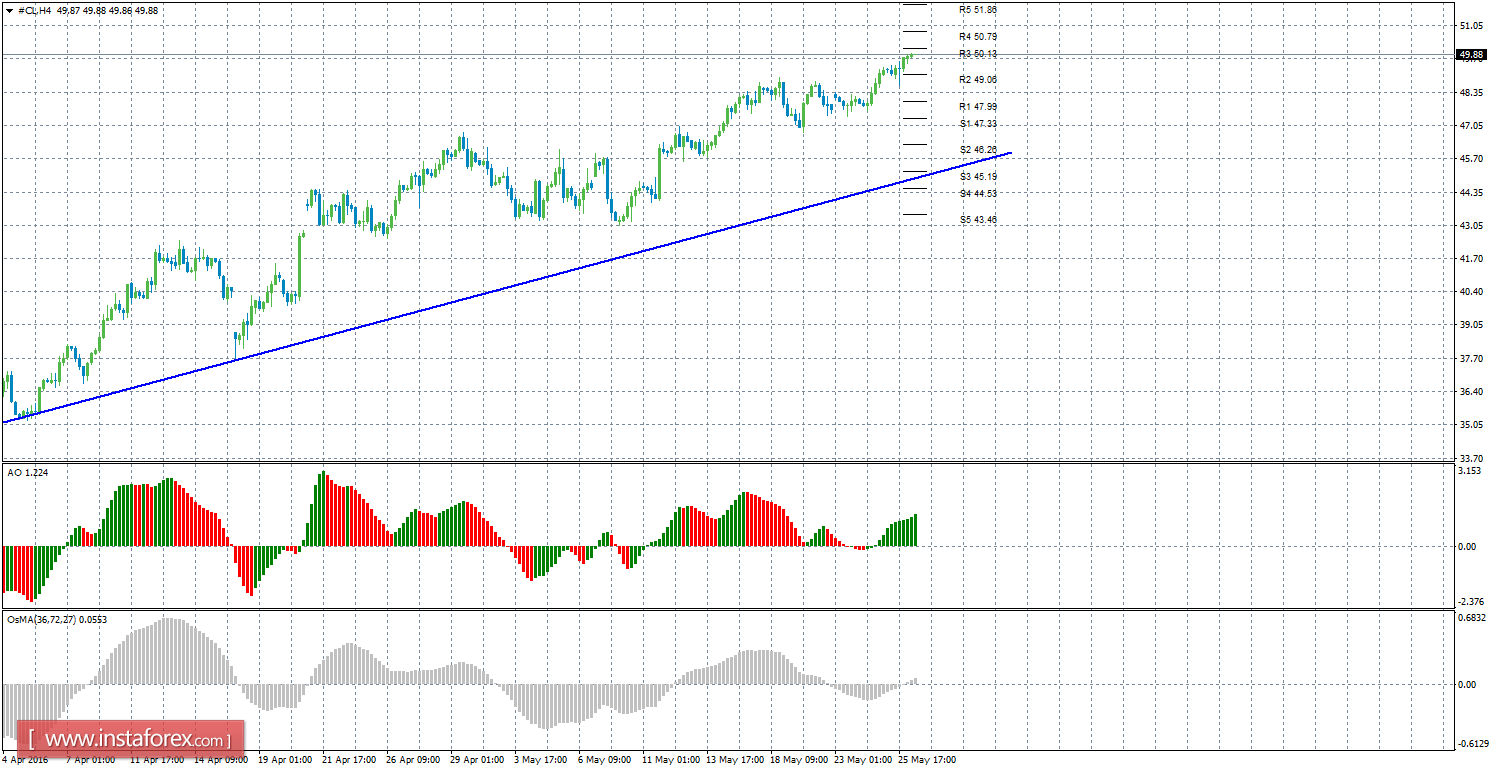Click the R4 50.79 pivot label
The width and height of the screenshot is (1494, 771).
tap(978, 37)
